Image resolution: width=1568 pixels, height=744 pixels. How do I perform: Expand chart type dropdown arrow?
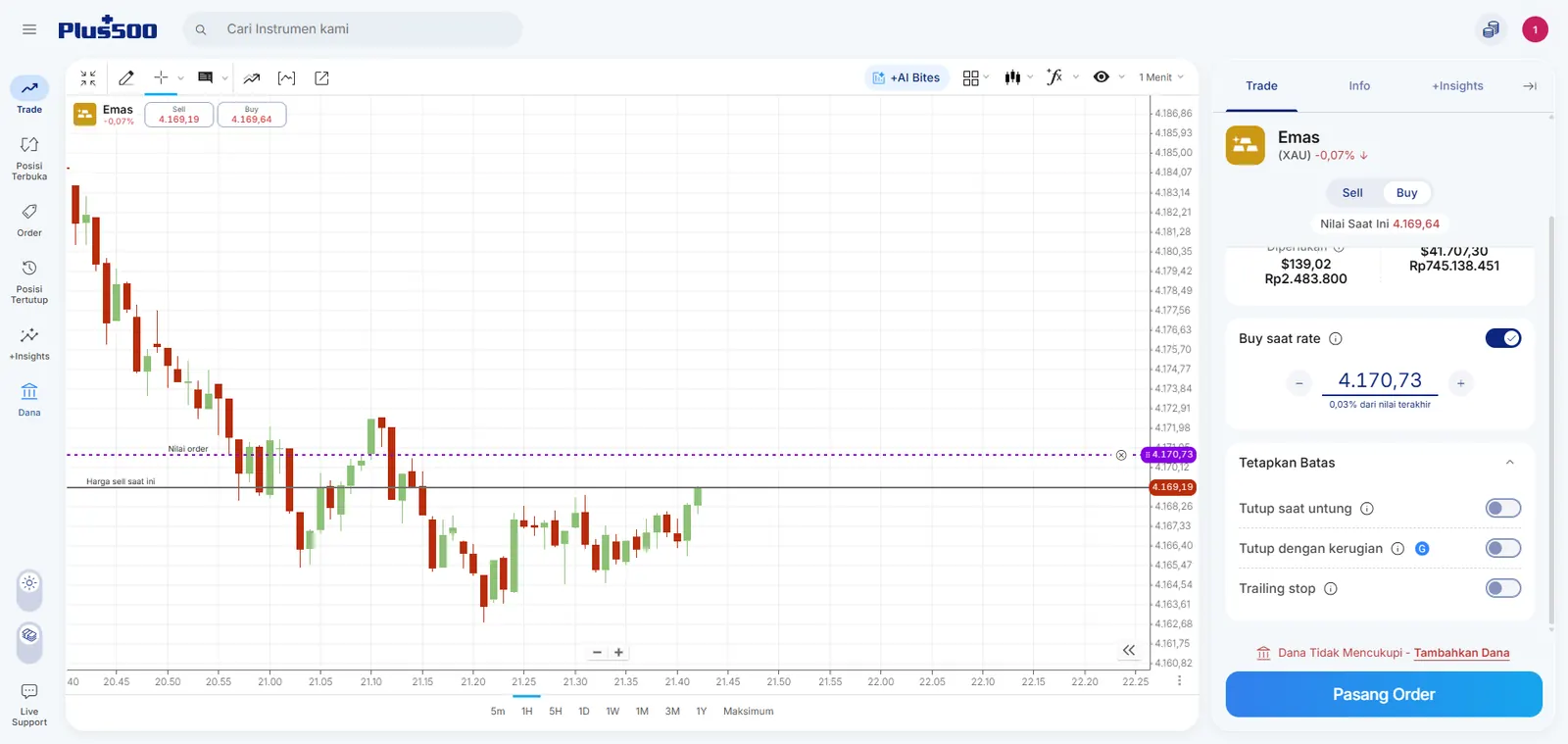(1030, 77)
